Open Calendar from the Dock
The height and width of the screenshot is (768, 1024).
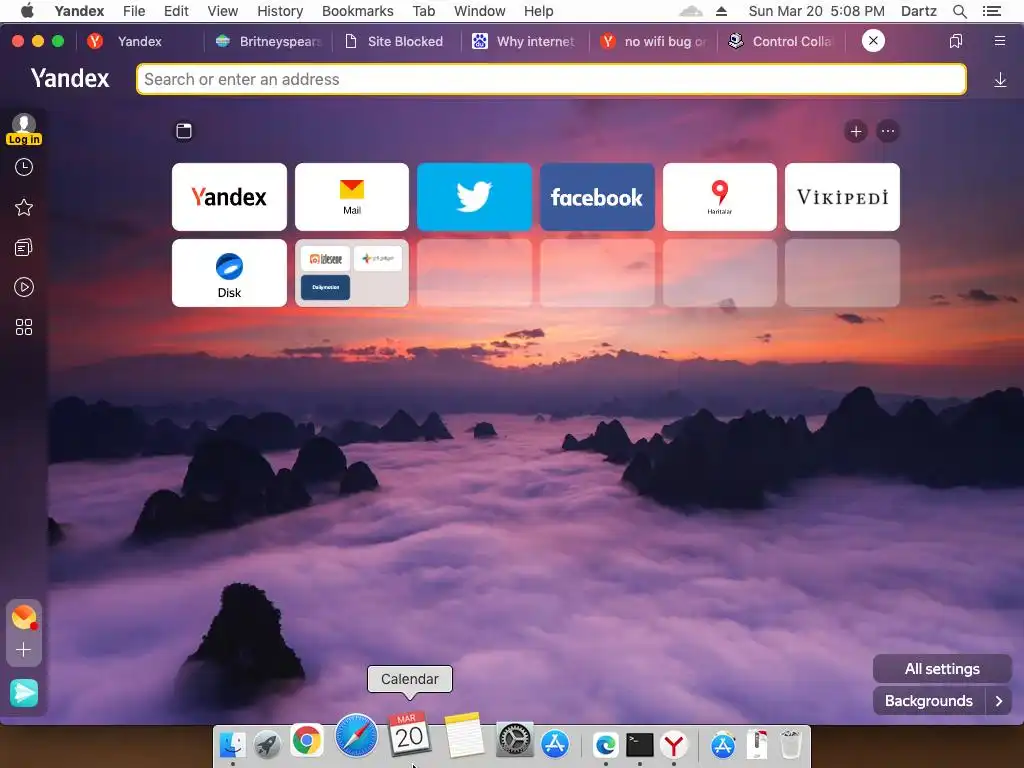pyautogui.click(x=409, y=735)
